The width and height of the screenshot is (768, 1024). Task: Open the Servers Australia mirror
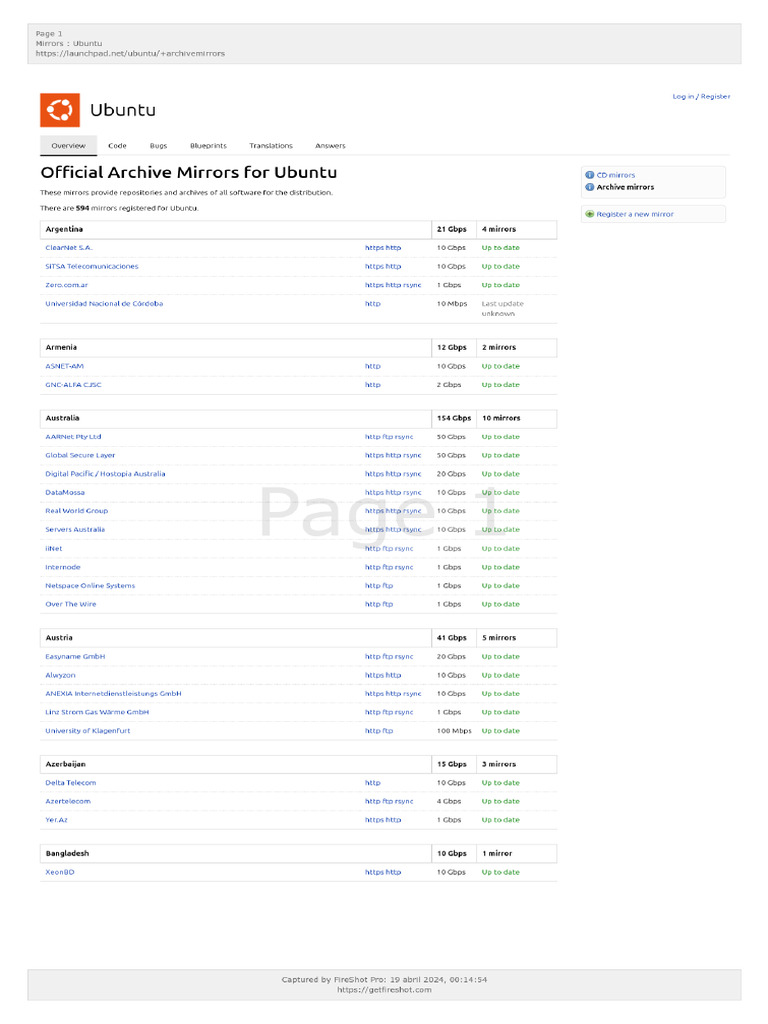pyautogui.click(x=75, y=530)
